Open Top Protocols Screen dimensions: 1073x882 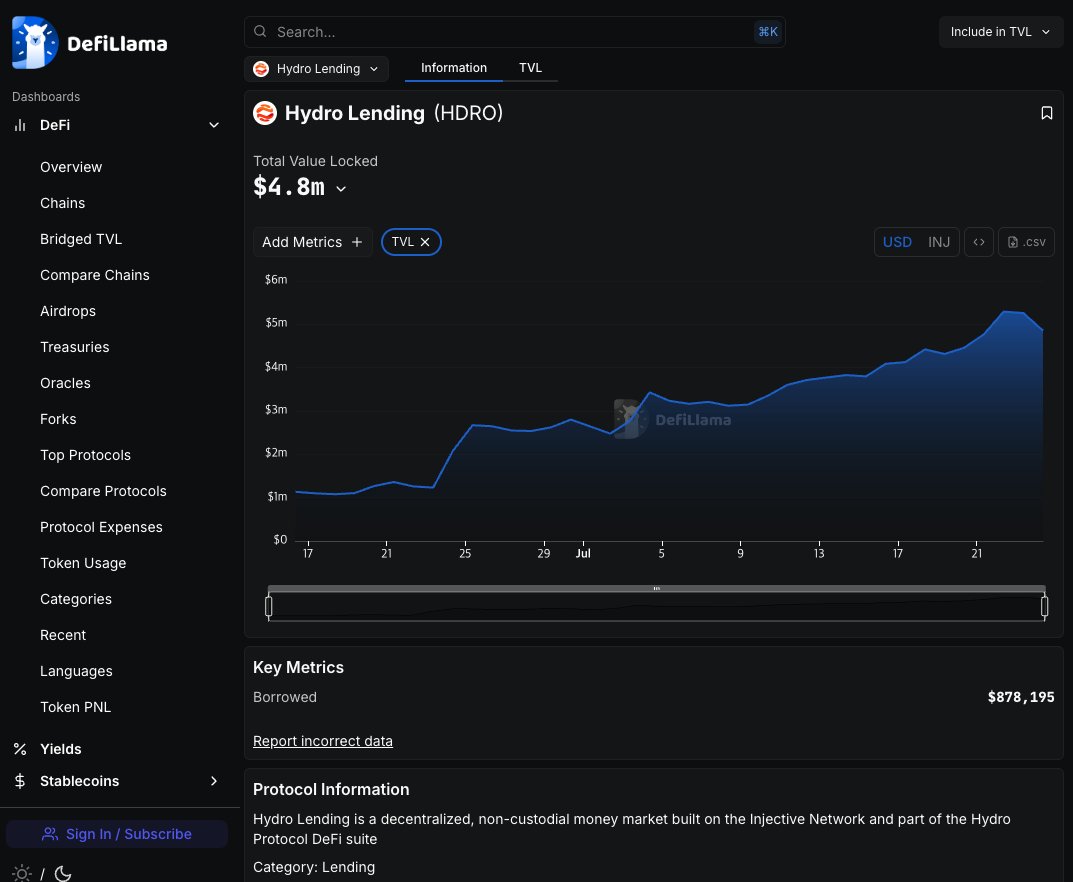[86, 456]
